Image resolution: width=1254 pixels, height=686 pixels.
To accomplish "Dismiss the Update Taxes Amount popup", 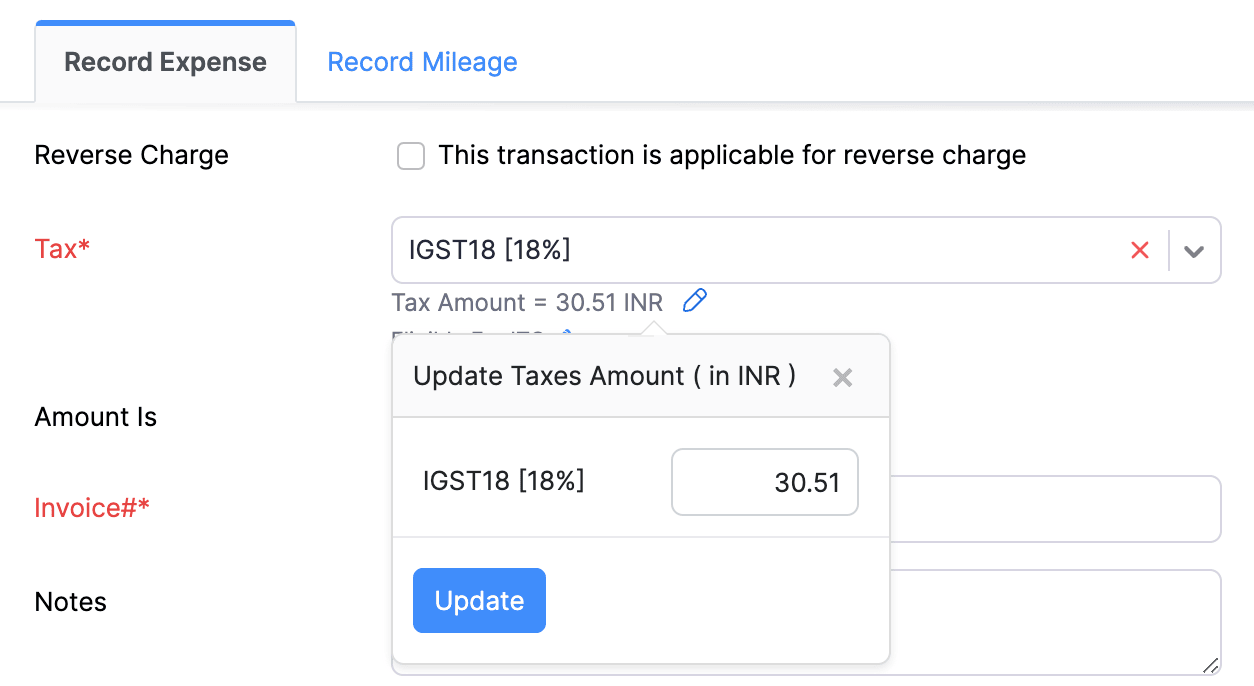I will coord(842,377).
